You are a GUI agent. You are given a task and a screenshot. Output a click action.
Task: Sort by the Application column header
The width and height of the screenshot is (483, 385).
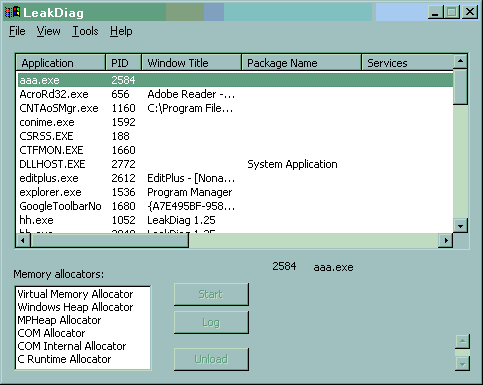click(61, 63)
